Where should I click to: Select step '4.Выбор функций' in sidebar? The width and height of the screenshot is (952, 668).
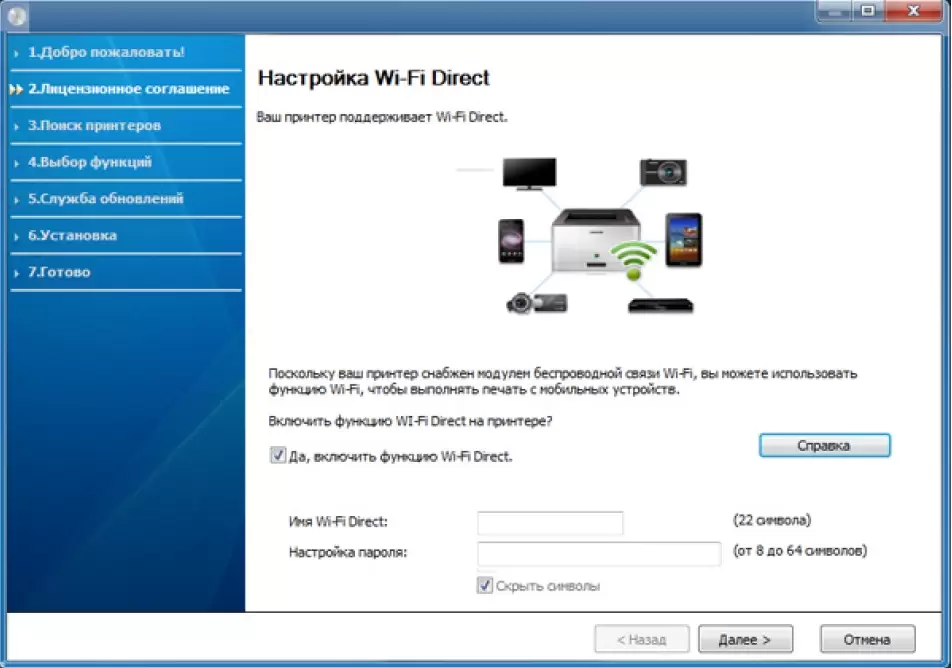click(x=89, y=162)
